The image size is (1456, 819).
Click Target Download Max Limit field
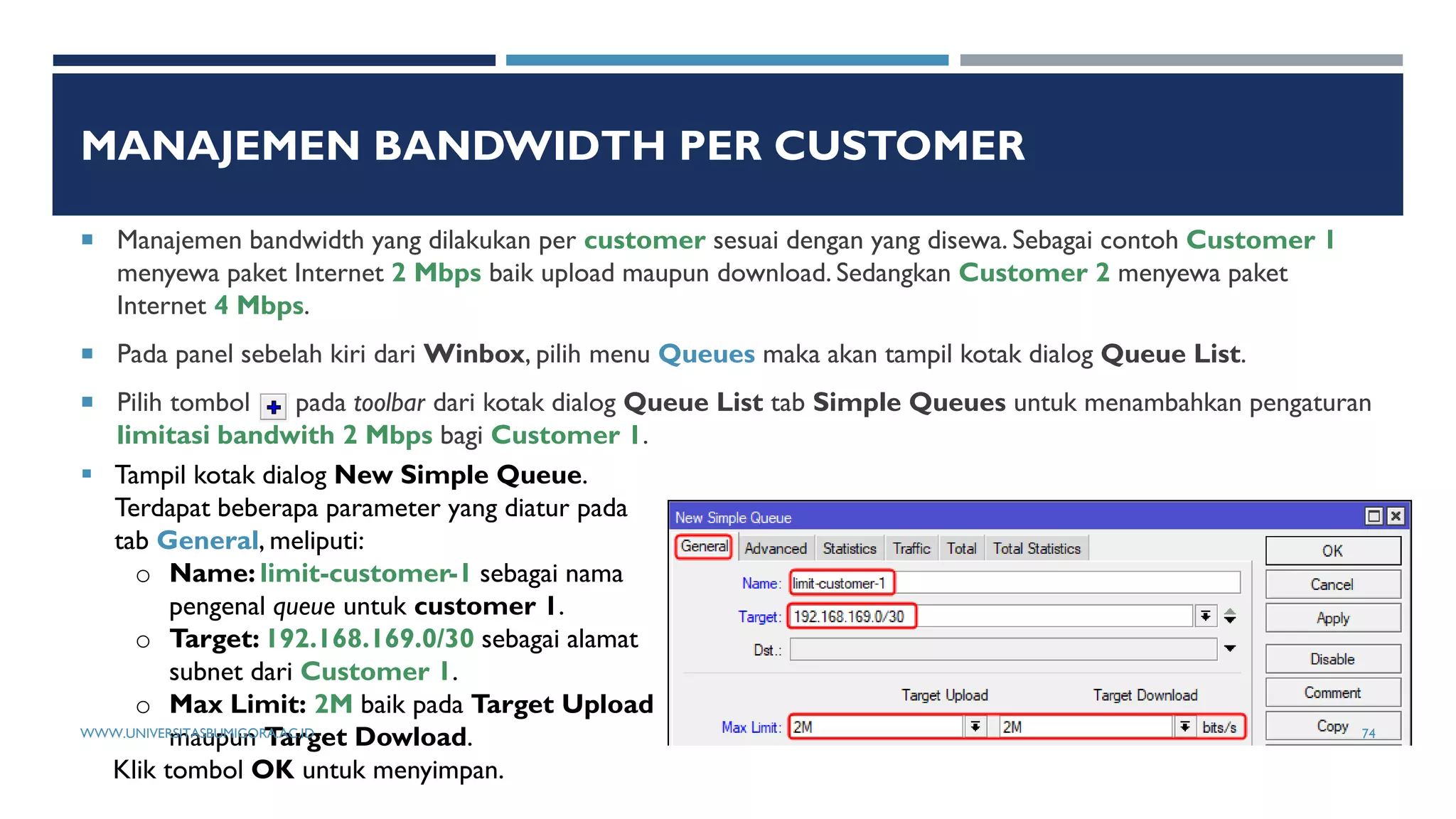coord(1086,727)
